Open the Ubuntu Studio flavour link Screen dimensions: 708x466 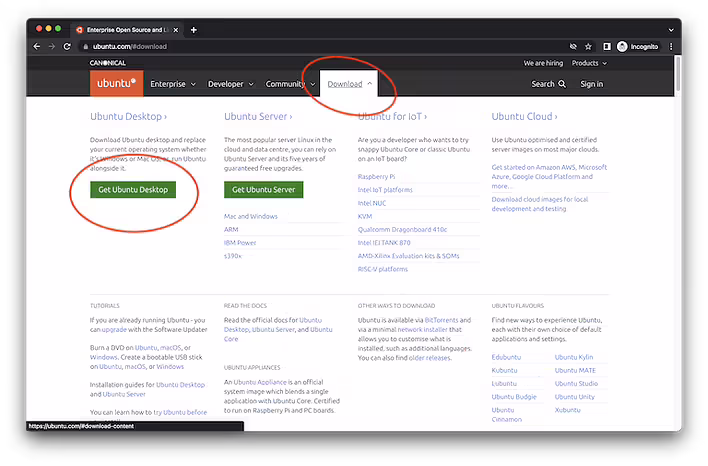(576, 383)
